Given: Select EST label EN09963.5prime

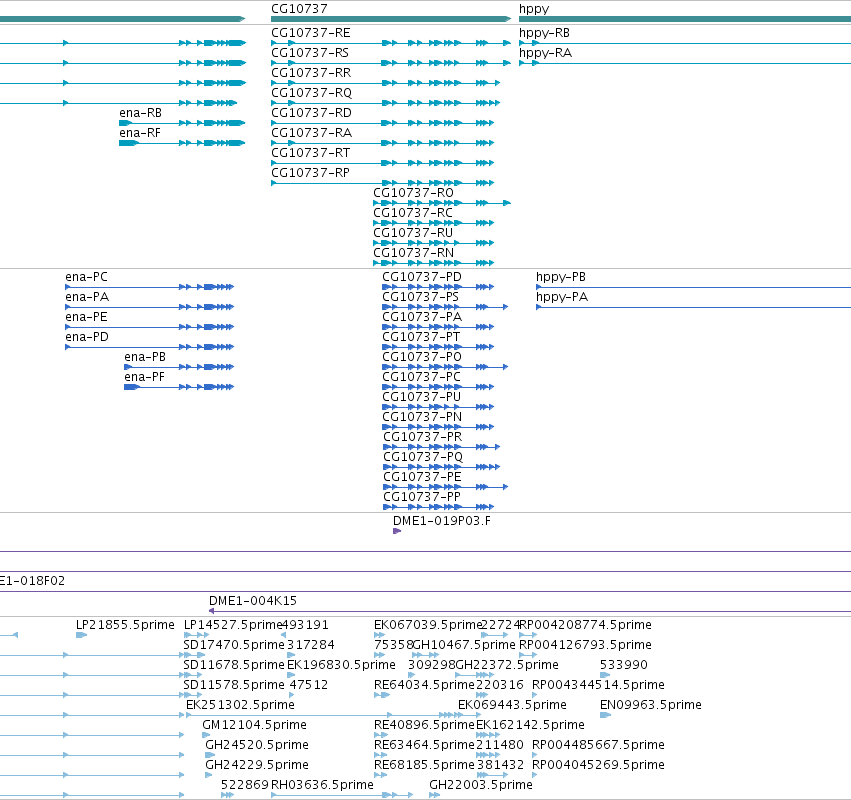Looking at the screenshot, I should coord(650,705).
